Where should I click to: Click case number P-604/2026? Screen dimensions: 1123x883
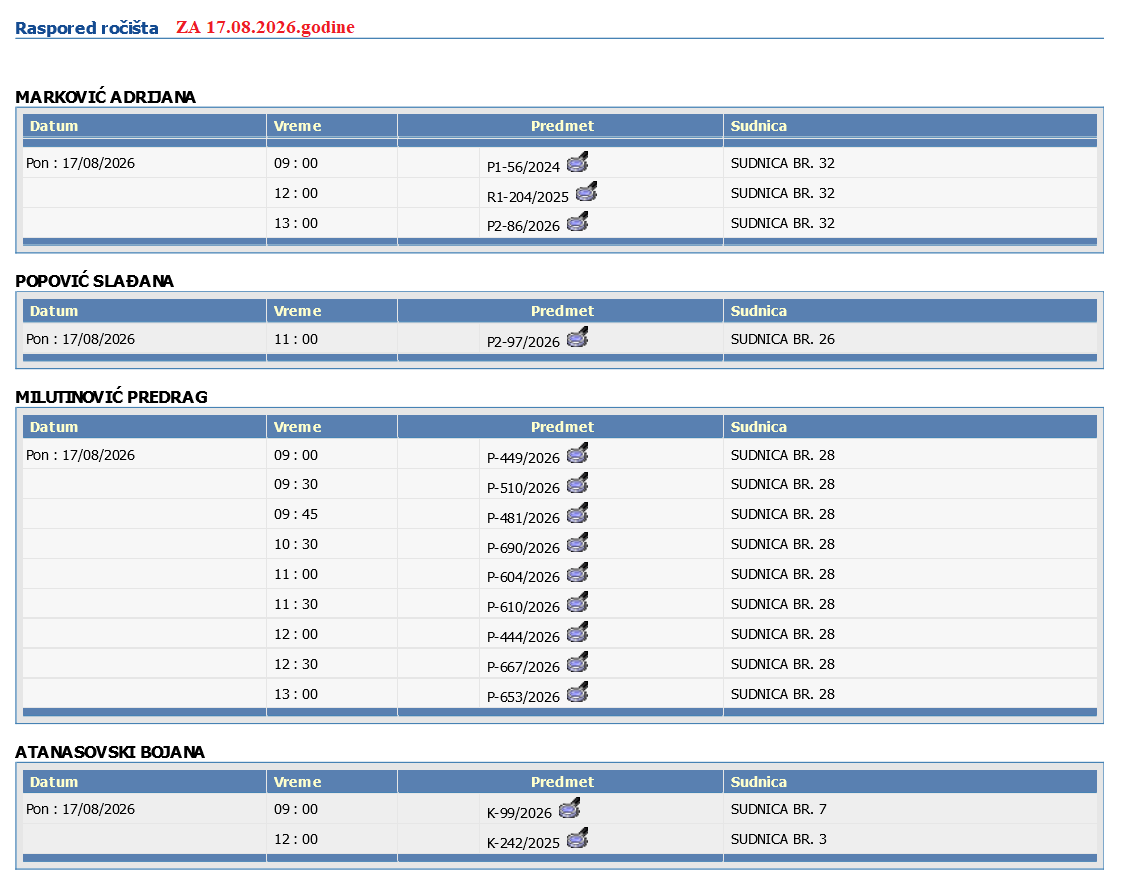click(x=523, y=577)
